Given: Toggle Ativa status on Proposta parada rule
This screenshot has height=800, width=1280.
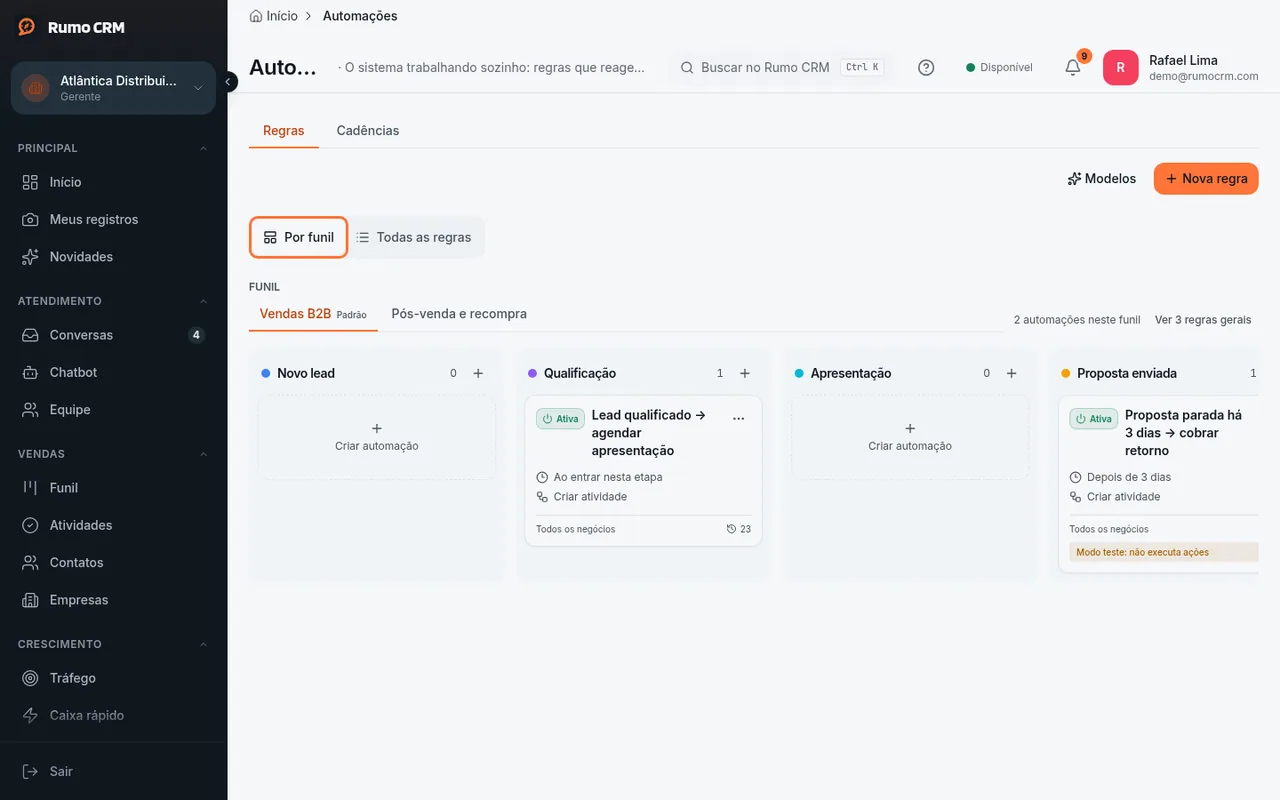Looking at the screenshot, I should [x=1094, y=419].
